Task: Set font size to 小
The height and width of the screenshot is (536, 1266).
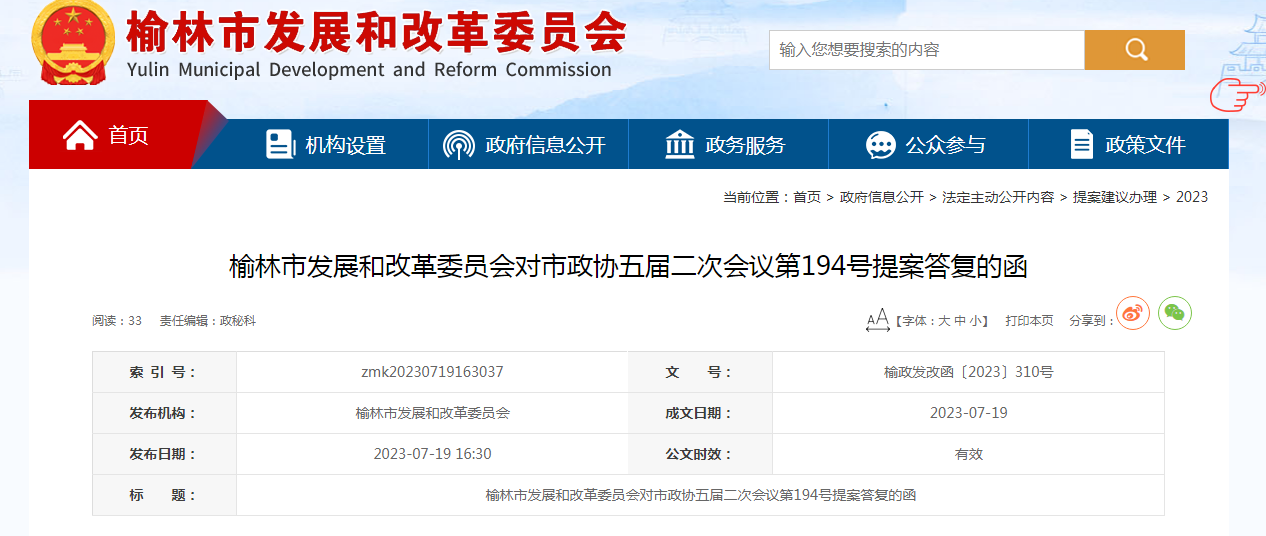Action: click(x=975, y=321)
